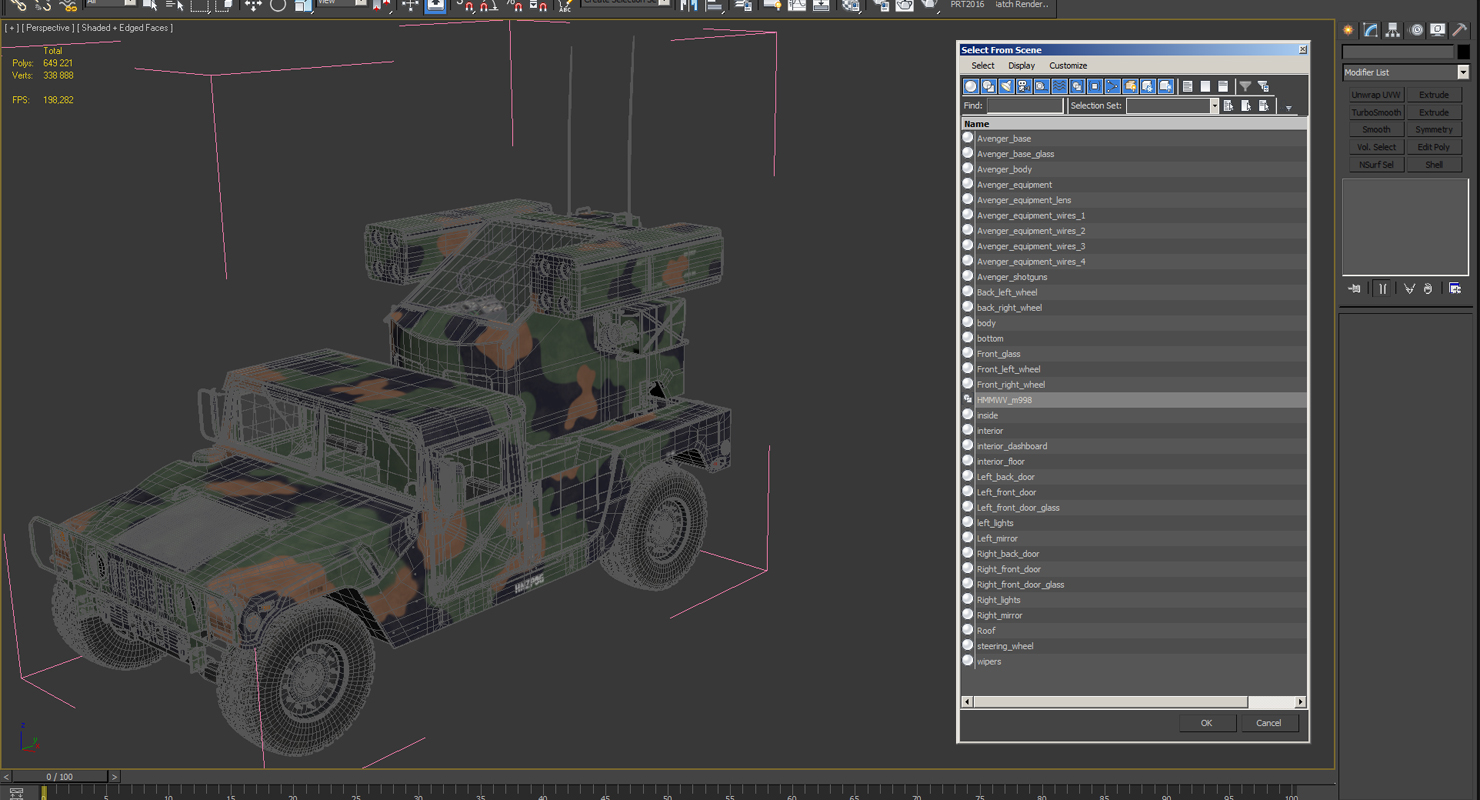The height and width of the screenshot is (800, 1480).
Task: Select the Select and Move tool
Action: 253,5
